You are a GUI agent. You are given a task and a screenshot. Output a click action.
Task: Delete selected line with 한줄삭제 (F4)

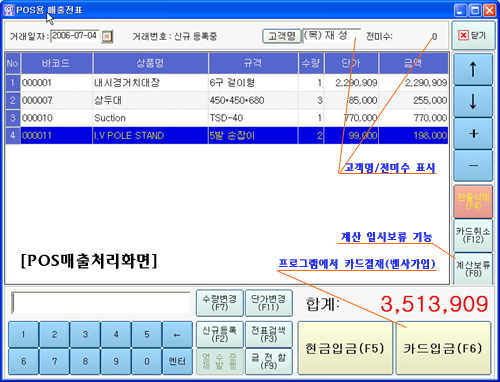(473, 201)
